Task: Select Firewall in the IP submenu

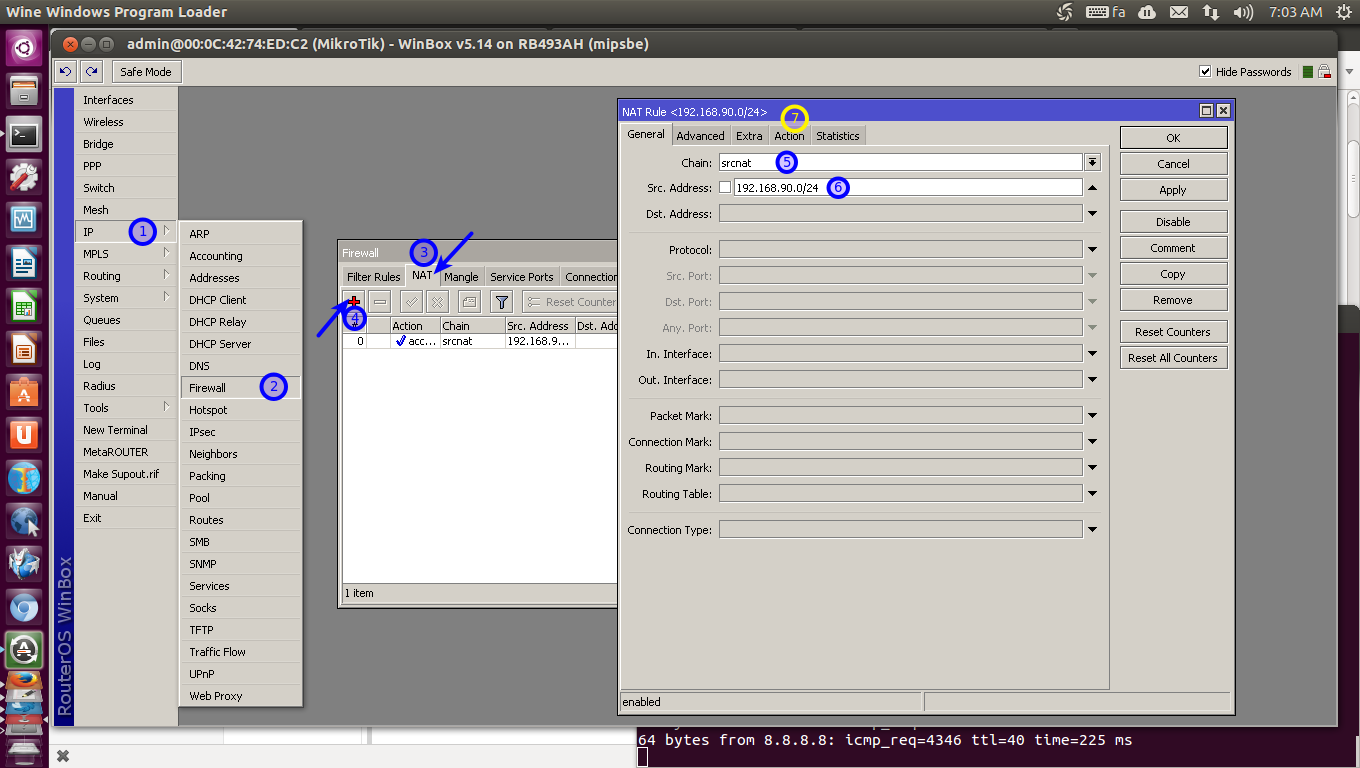Action: pyautogui.click(x=208, y=388)
